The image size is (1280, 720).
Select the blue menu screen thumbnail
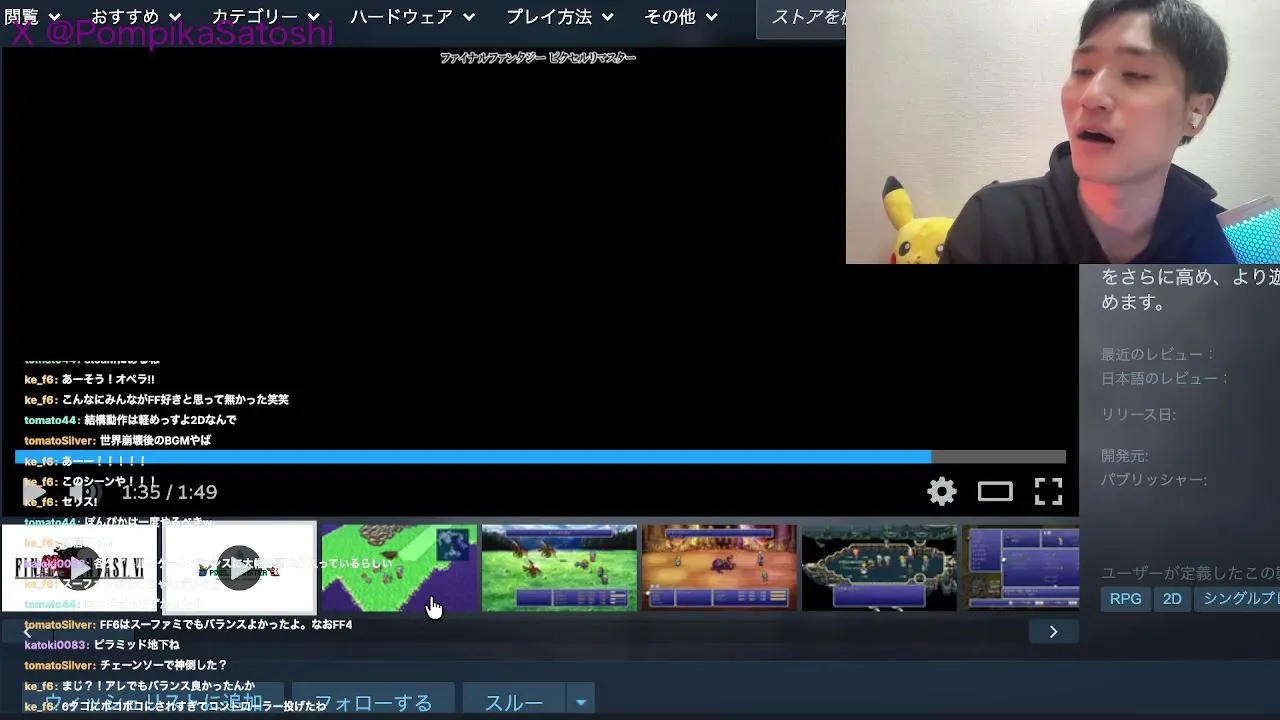tap(1021, 568)
